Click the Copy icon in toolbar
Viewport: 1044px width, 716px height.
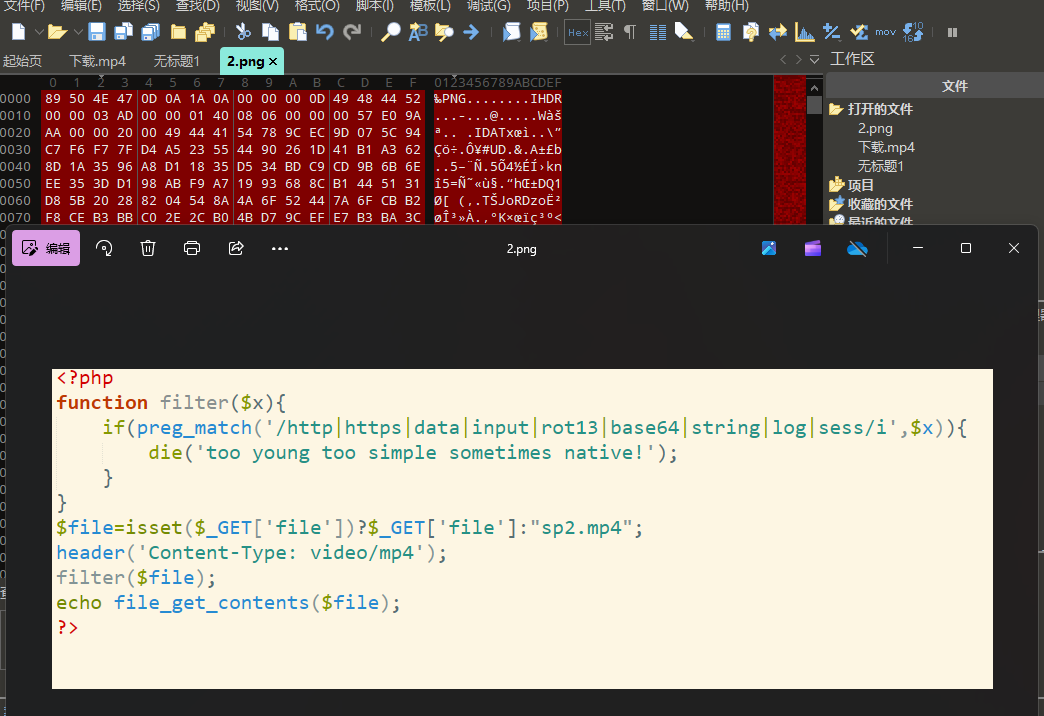tap(270, 31)
